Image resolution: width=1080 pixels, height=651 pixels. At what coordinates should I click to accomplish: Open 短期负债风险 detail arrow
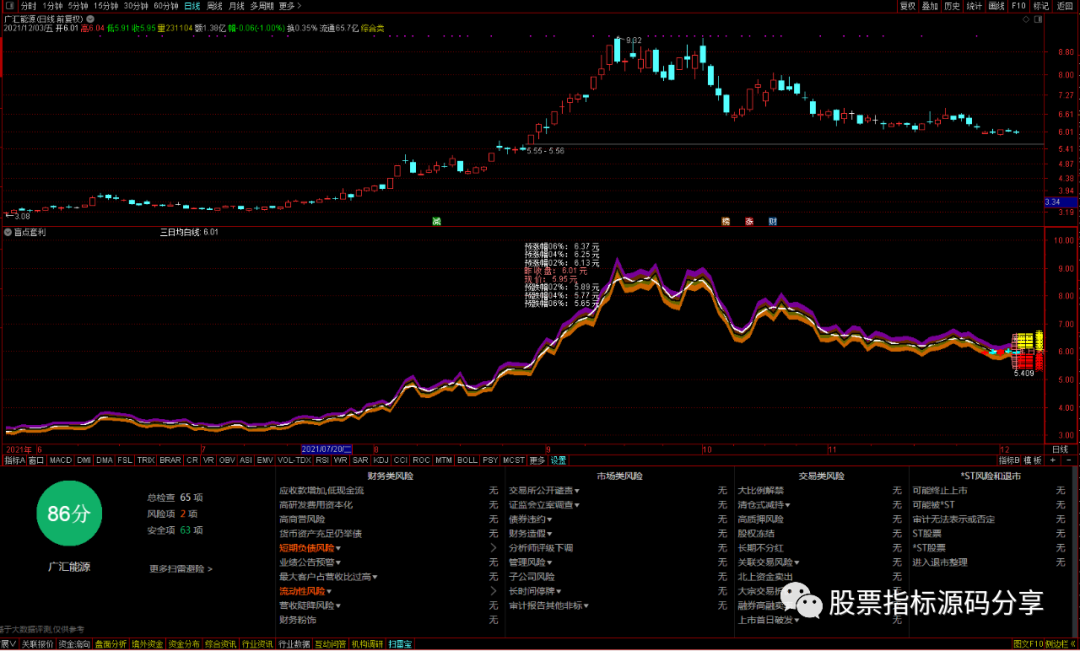tap(493, 548)
